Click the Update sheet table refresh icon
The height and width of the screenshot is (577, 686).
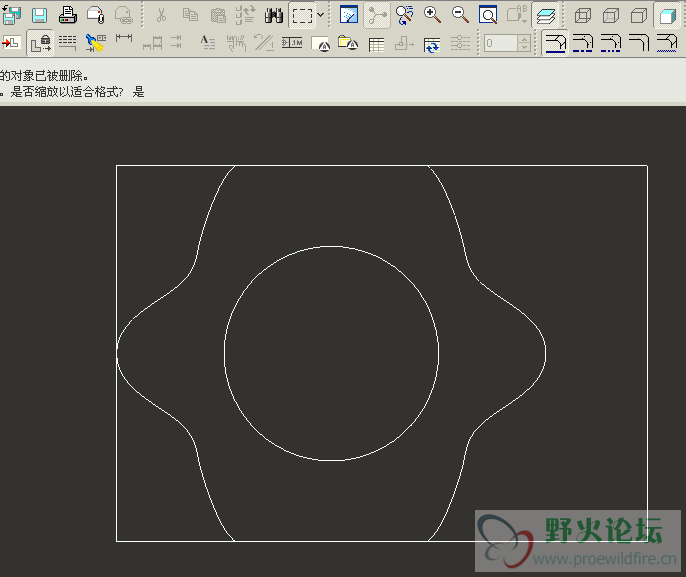click(x=432, y=43)
